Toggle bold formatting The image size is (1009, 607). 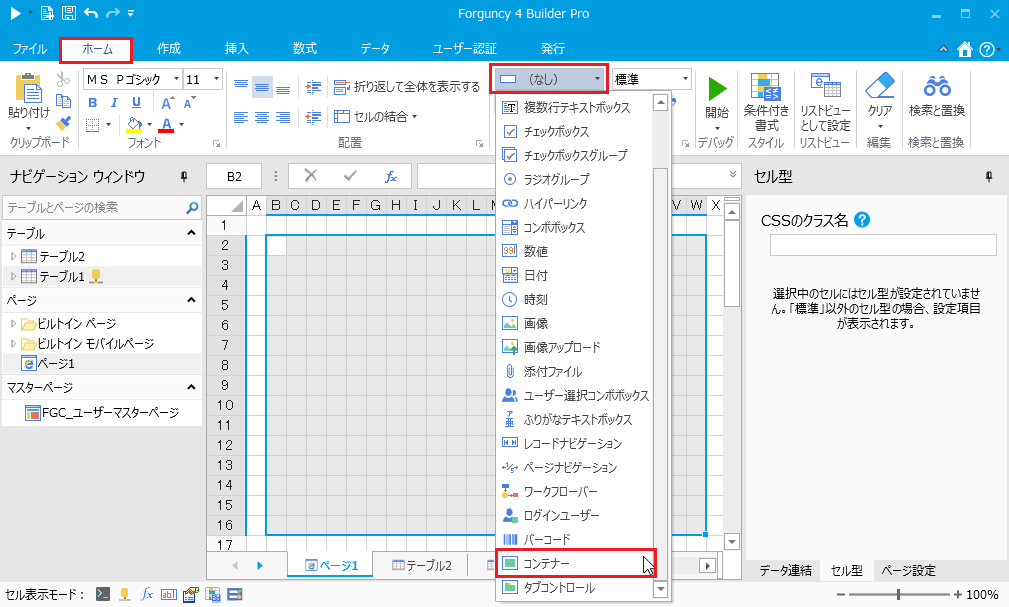pyautogui.click(x=92, y=102)
